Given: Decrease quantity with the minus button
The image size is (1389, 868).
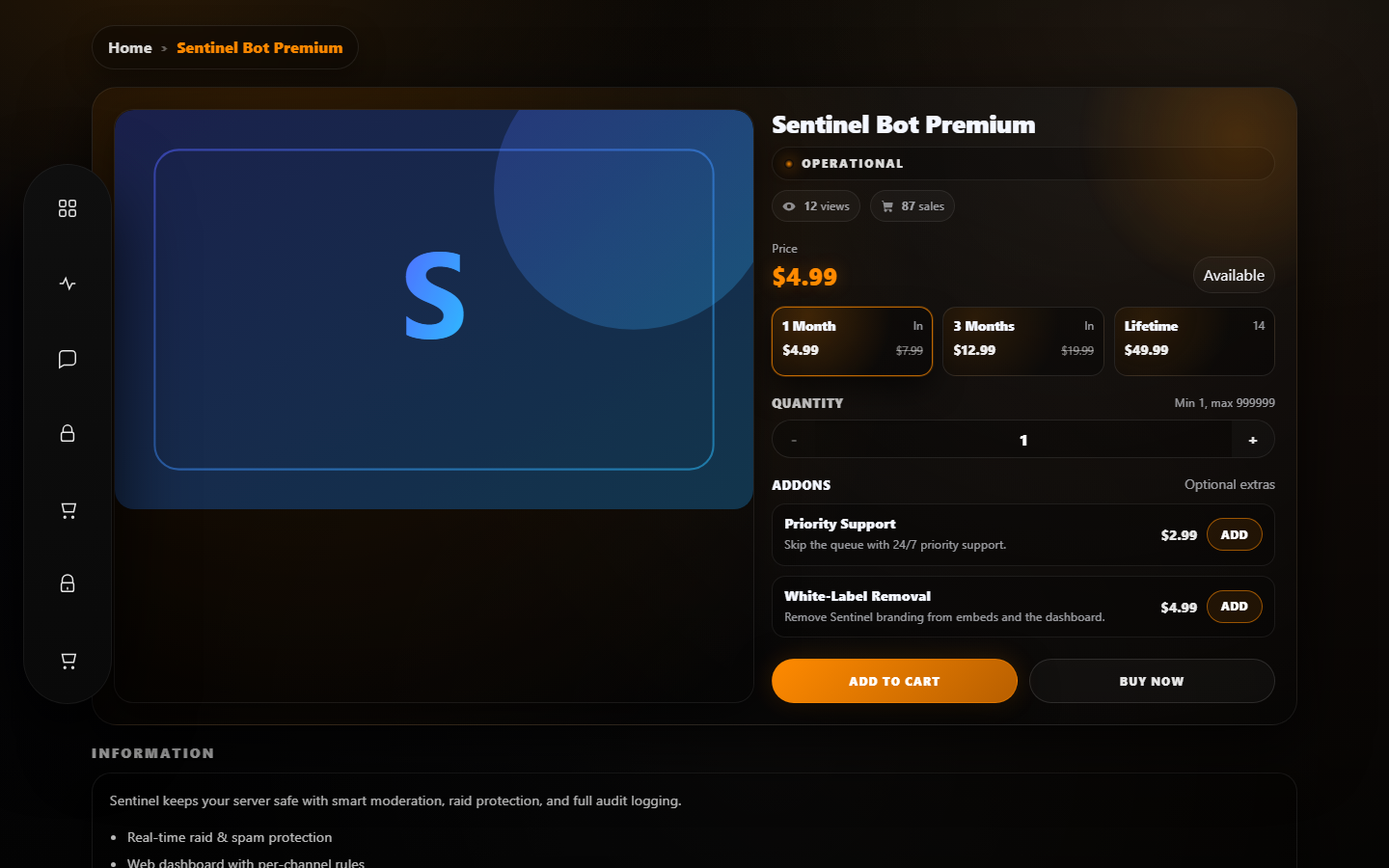Looking at the screenshot, I should (x=794, y=440).
